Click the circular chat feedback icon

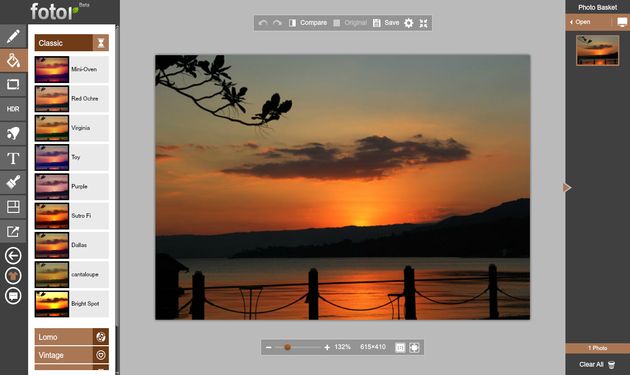coord(13,296)
